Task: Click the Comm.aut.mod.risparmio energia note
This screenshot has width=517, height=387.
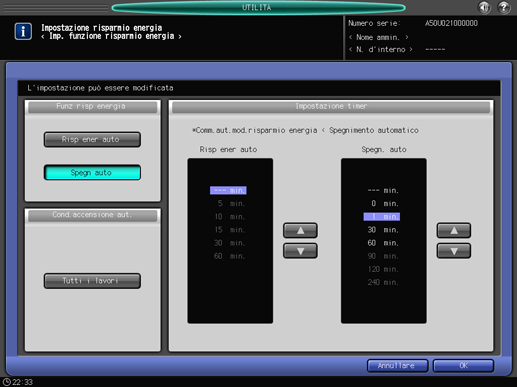Action: tap(305, 130)
